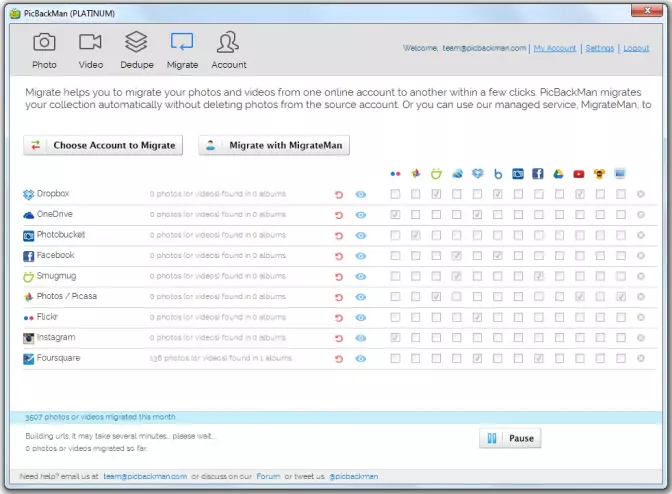Pause the migration
Screen dimensions: 672x494
coord(510,438)
